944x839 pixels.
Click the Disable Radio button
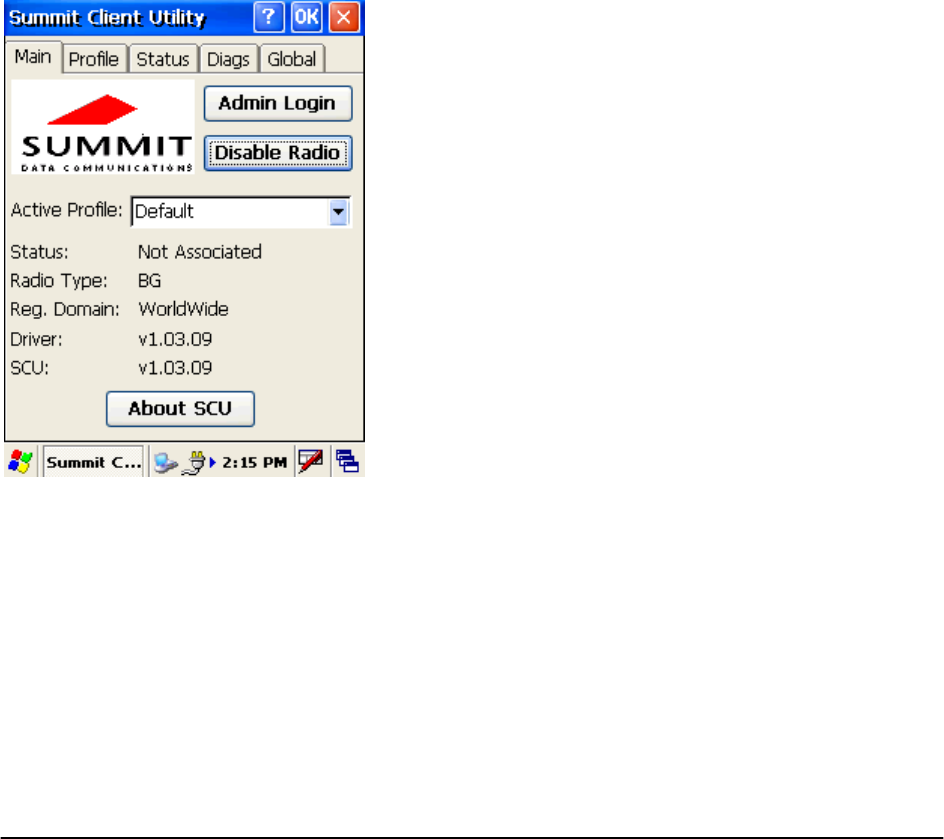pos(278,153)
